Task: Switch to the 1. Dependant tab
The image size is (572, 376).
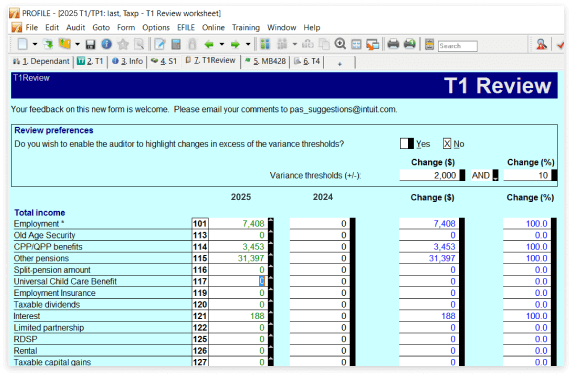Action: click(41, 61)
